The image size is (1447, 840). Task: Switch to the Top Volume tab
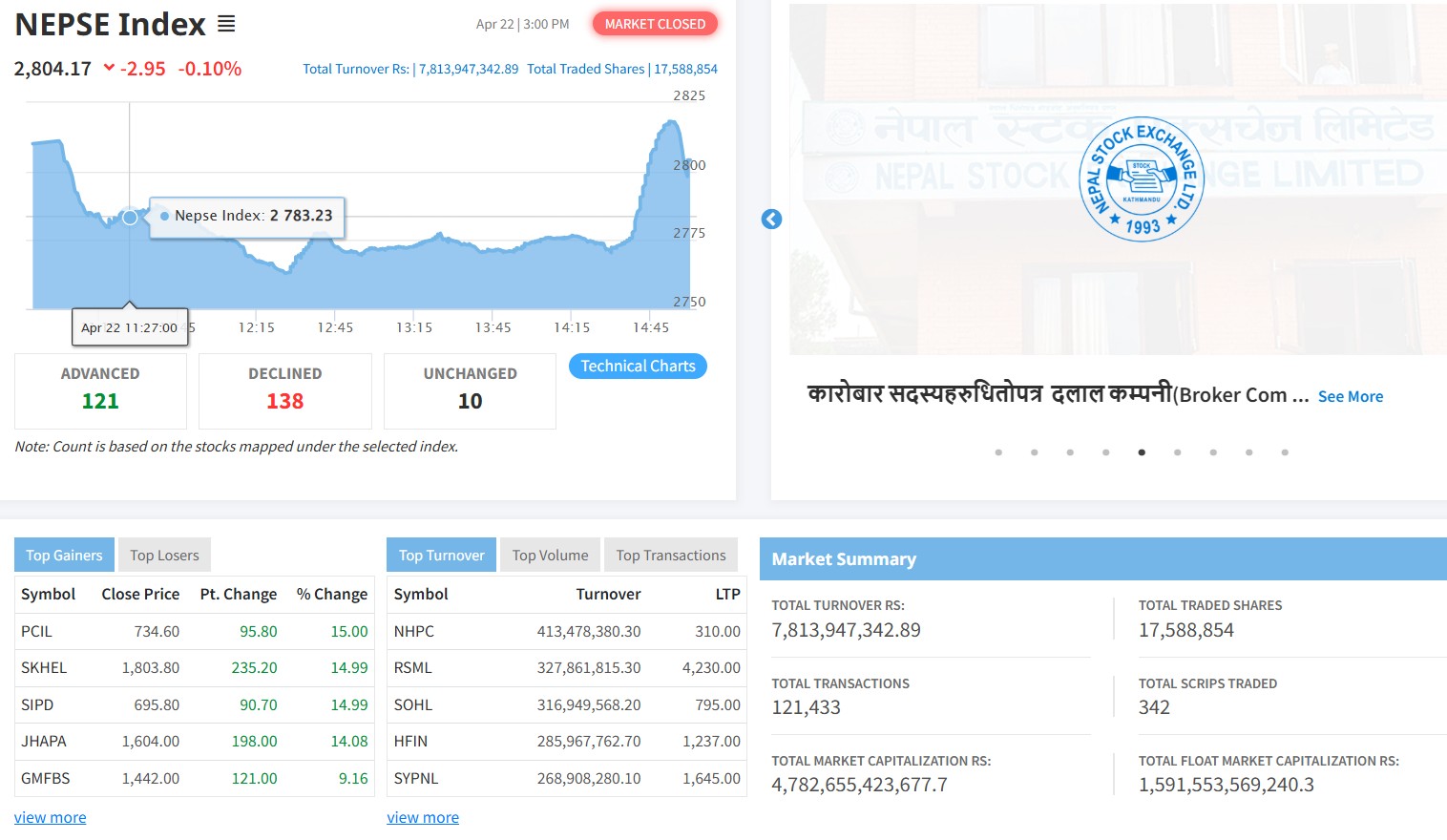tap(550, 556)
